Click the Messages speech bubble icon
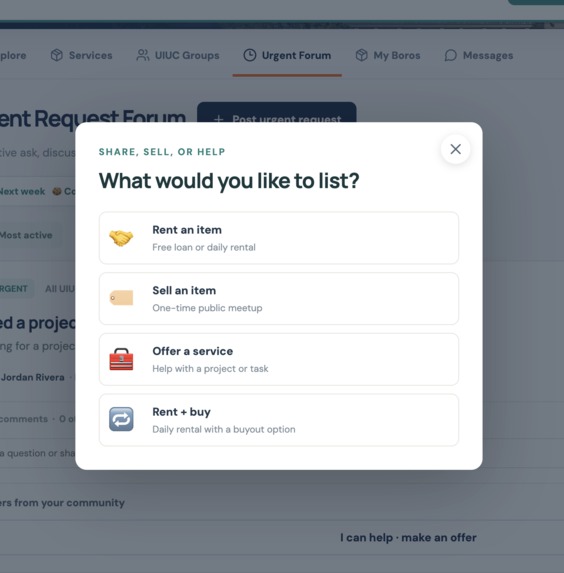This screenshot has height=573, width=564. pos(451,55)
